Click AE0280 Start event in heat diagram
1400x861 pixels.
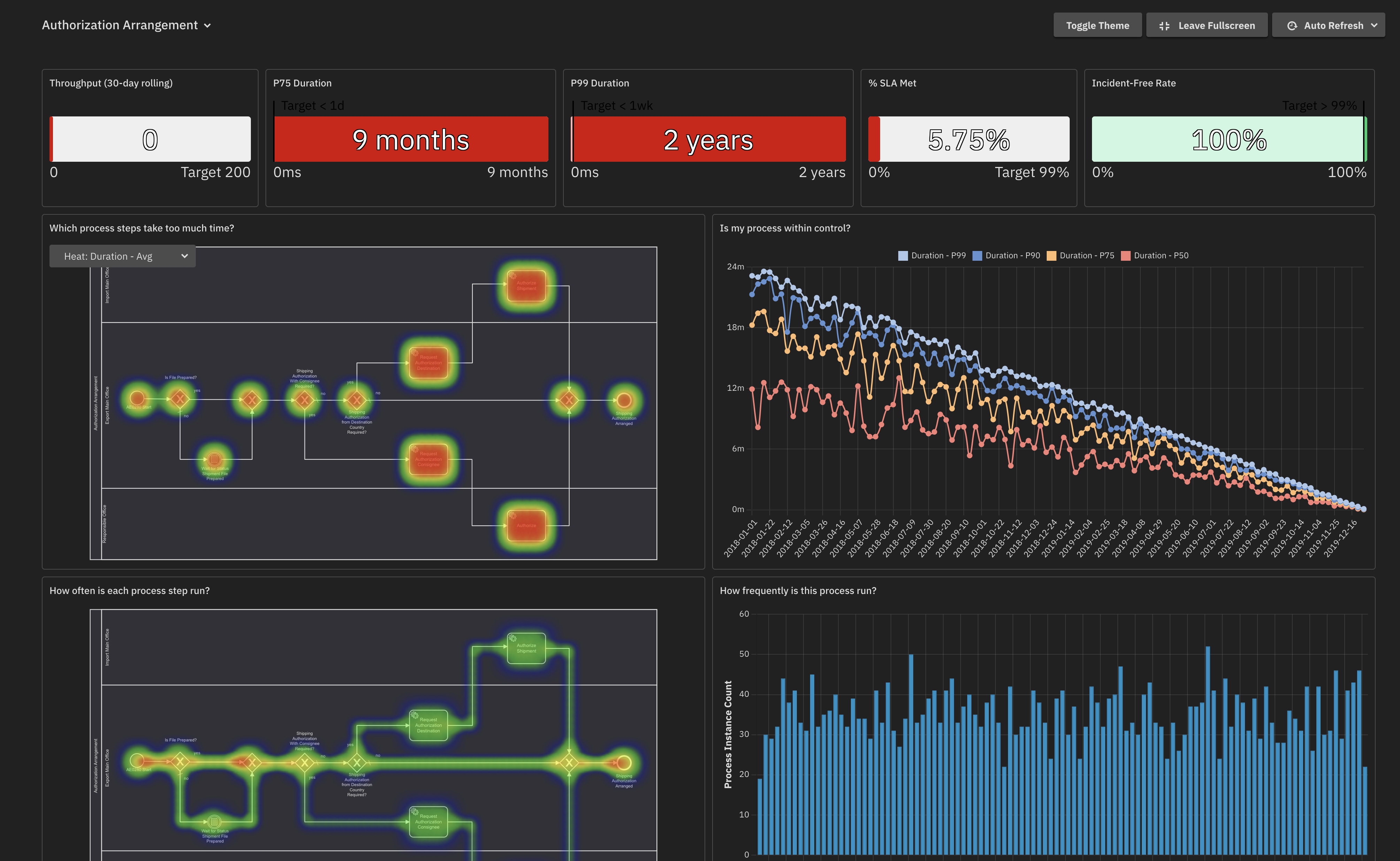[137, 398]
